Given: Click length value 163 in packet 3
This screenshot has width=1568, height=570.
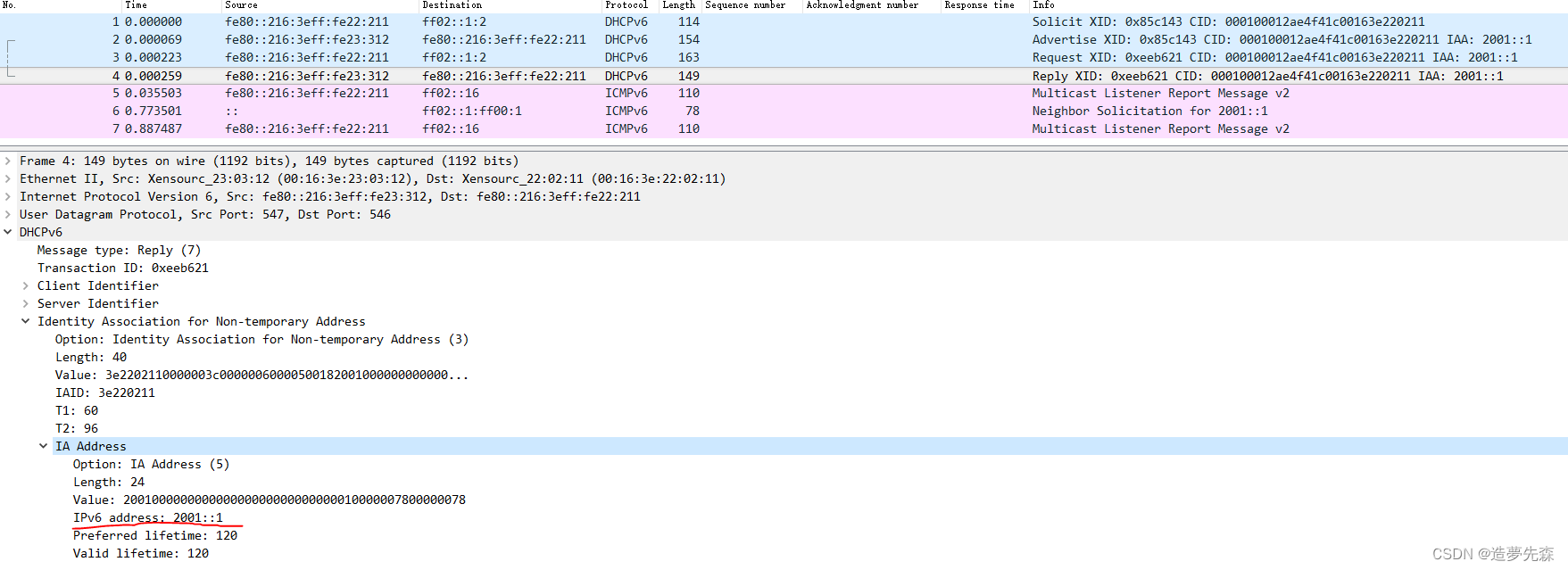Looking at the screenshot, I should coord(689,58).
